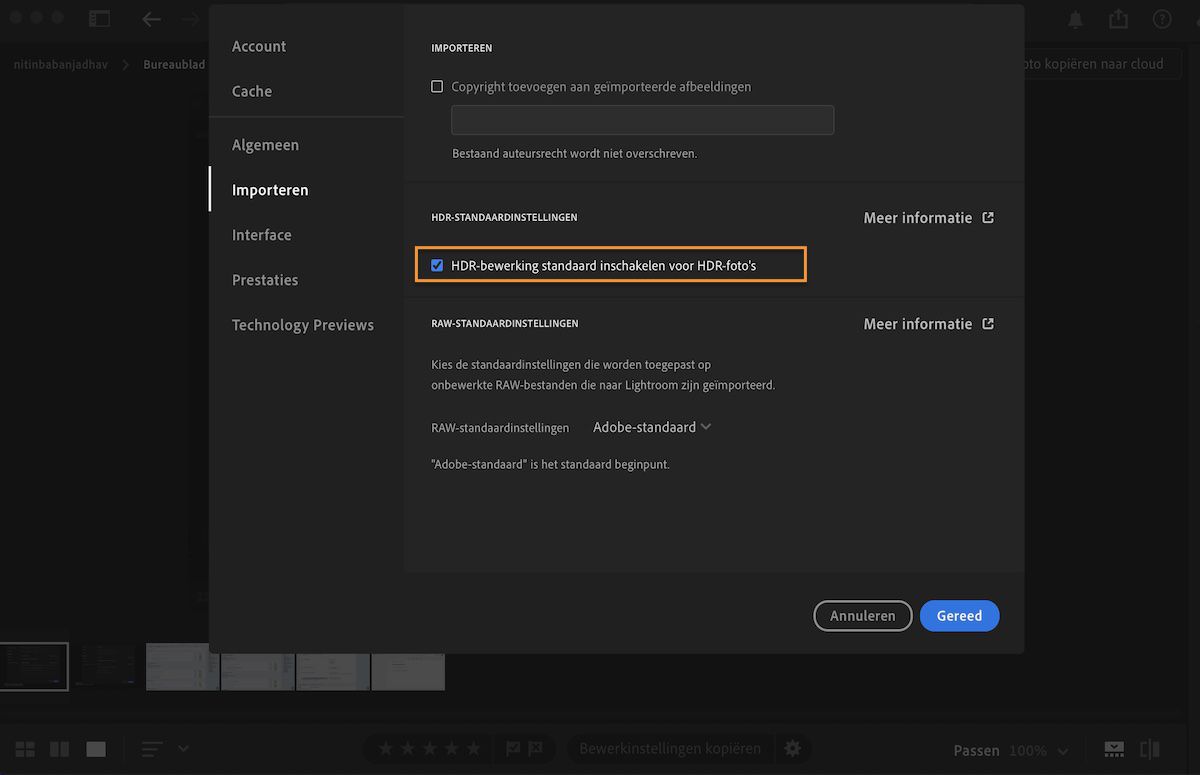This screenshot has height=775, width=1200.
Task: Toggle the filmstrip panel icon
Action: [x=1114, y=748]
